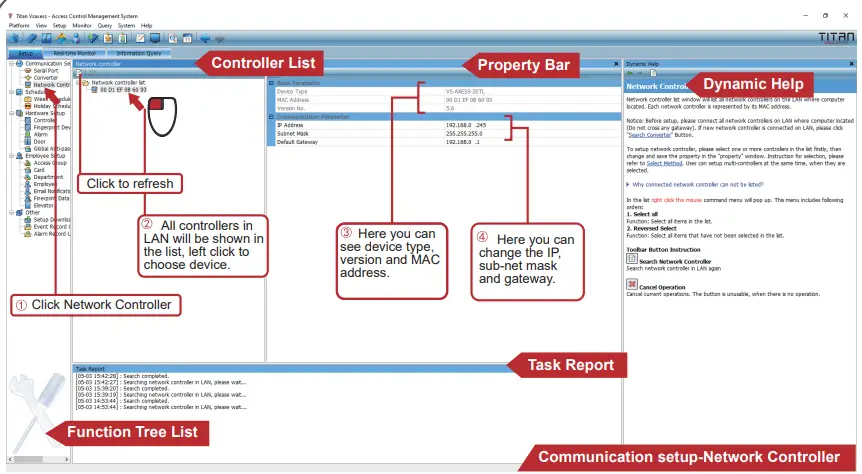Viewport: 862px width, 474px height.
Task: Open Holiday Schedule tree item
Action: [x=47, y=106]
